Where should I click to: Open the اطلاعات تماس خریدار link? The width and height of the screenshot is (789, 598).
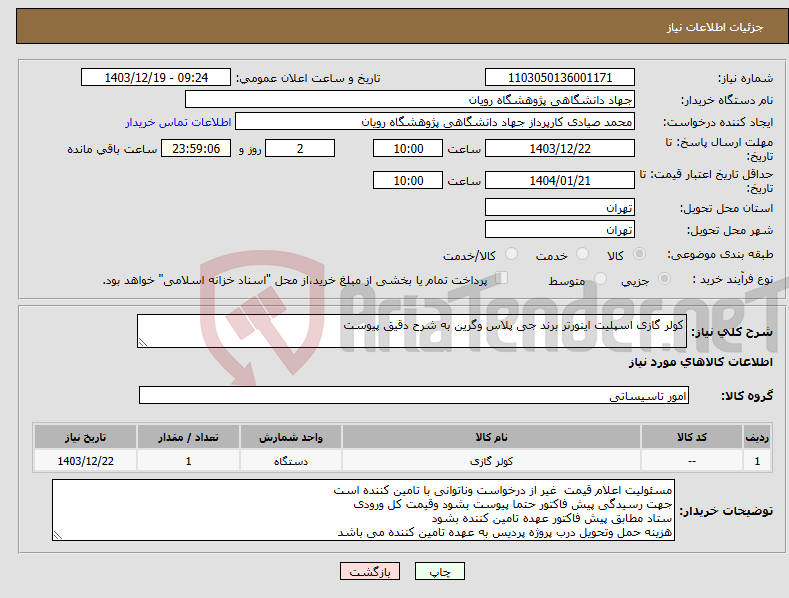tap(178, 122)
